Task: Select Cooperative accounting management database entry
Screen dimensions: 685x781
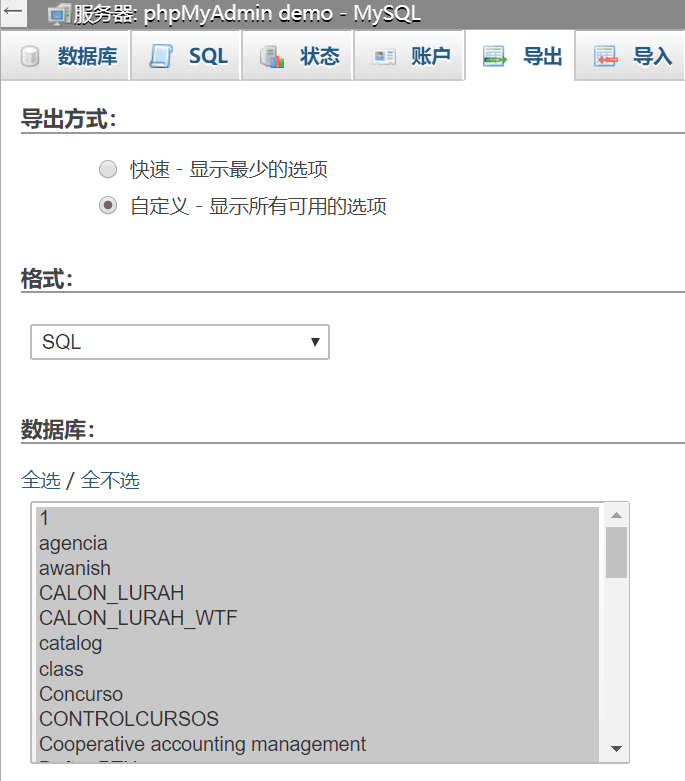Action: point(318,744)
